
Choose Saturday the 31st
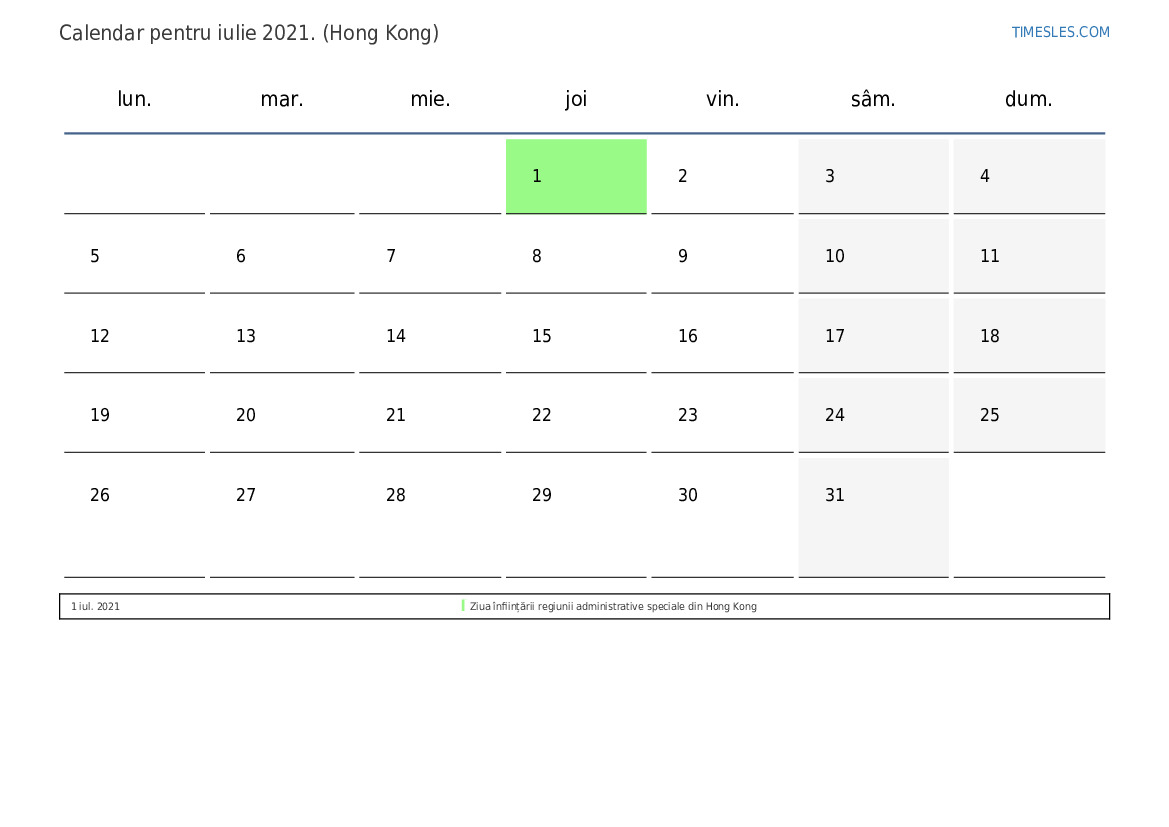(873, 517)
